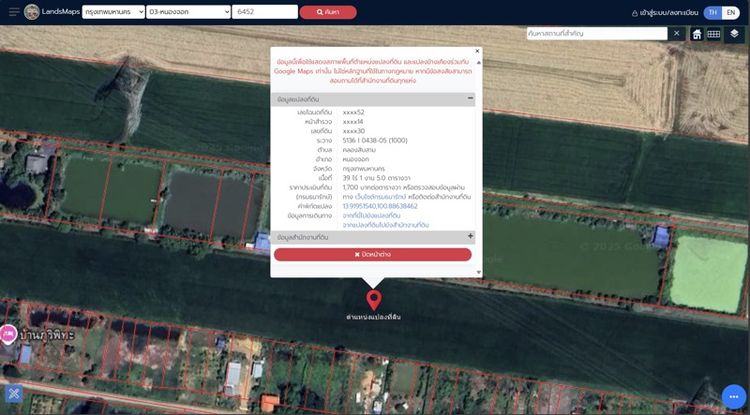The width and height of the screenshot is (750, 415).
Task: Switch language to TH
Action: 712,12
